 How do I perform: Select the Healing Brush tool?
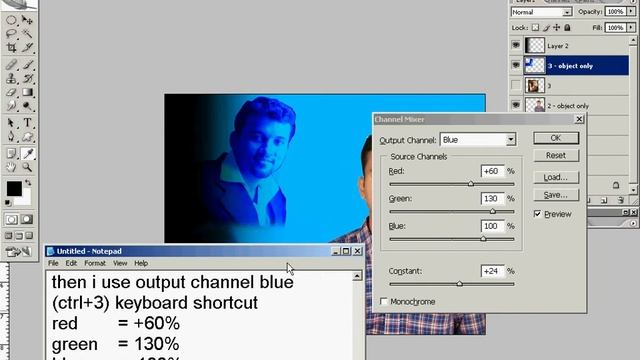pyautogui.click(x=11, y=64)
